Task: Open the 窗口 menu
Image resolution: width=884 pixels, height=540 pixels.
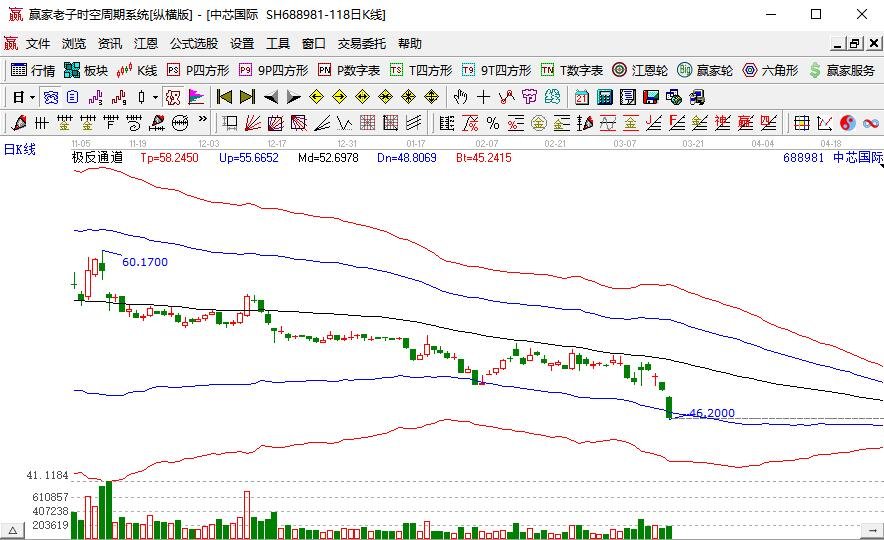Action: pos(313,43)
